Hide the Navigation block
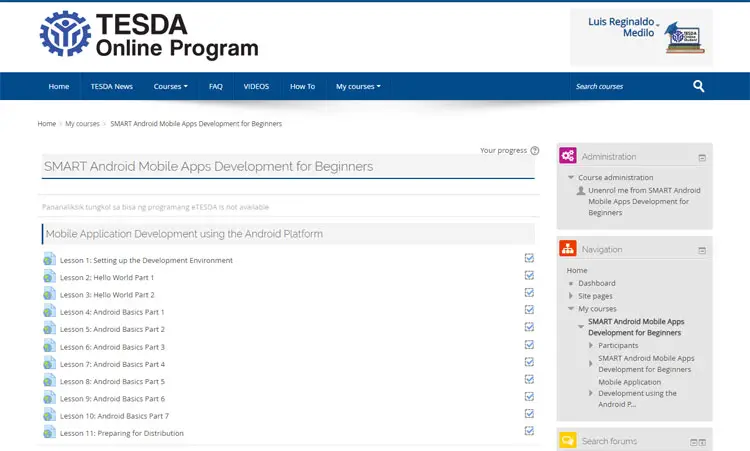The width and height of the screenshot is (750, 451). (702, 250)
